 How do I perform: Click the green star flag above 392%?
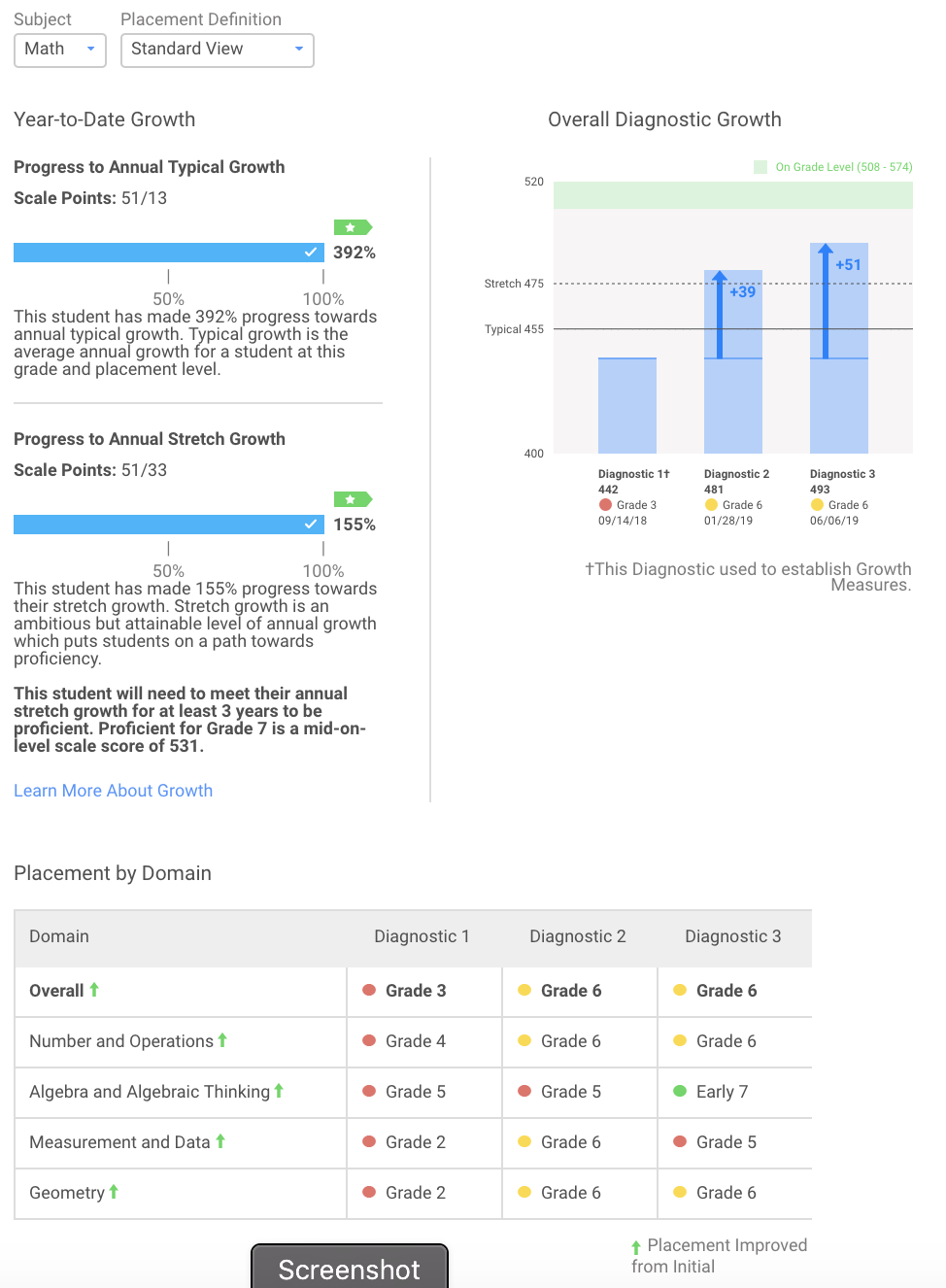pos(352,227)
